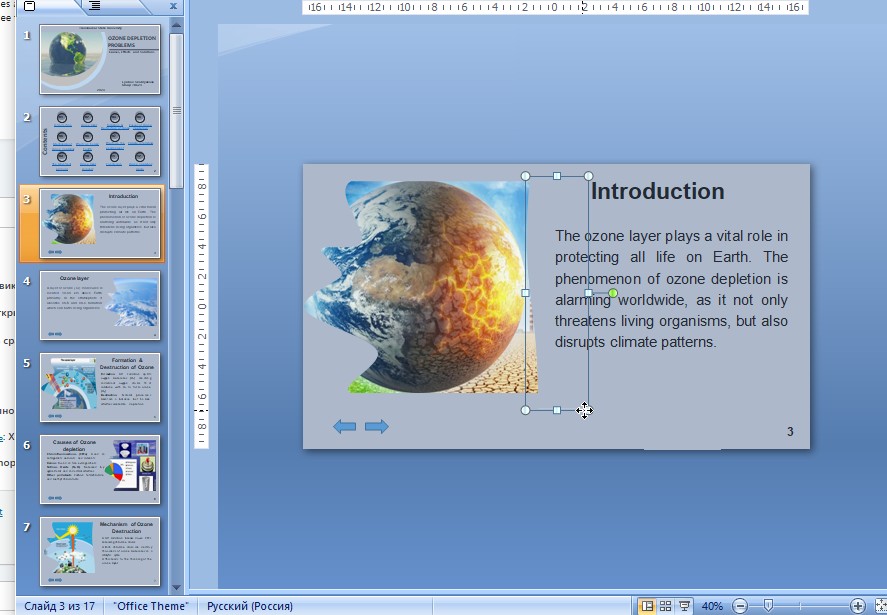The image size is (887, 615).
Task: Fit slide to current window
Action: [x=880, y=606]
